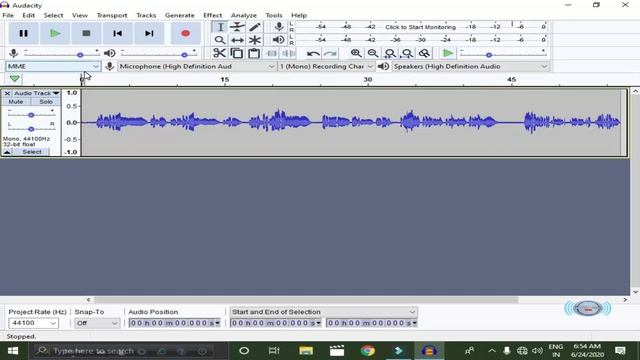Open the Tools menu
The image size is (640, 360).
click(274, 15)
